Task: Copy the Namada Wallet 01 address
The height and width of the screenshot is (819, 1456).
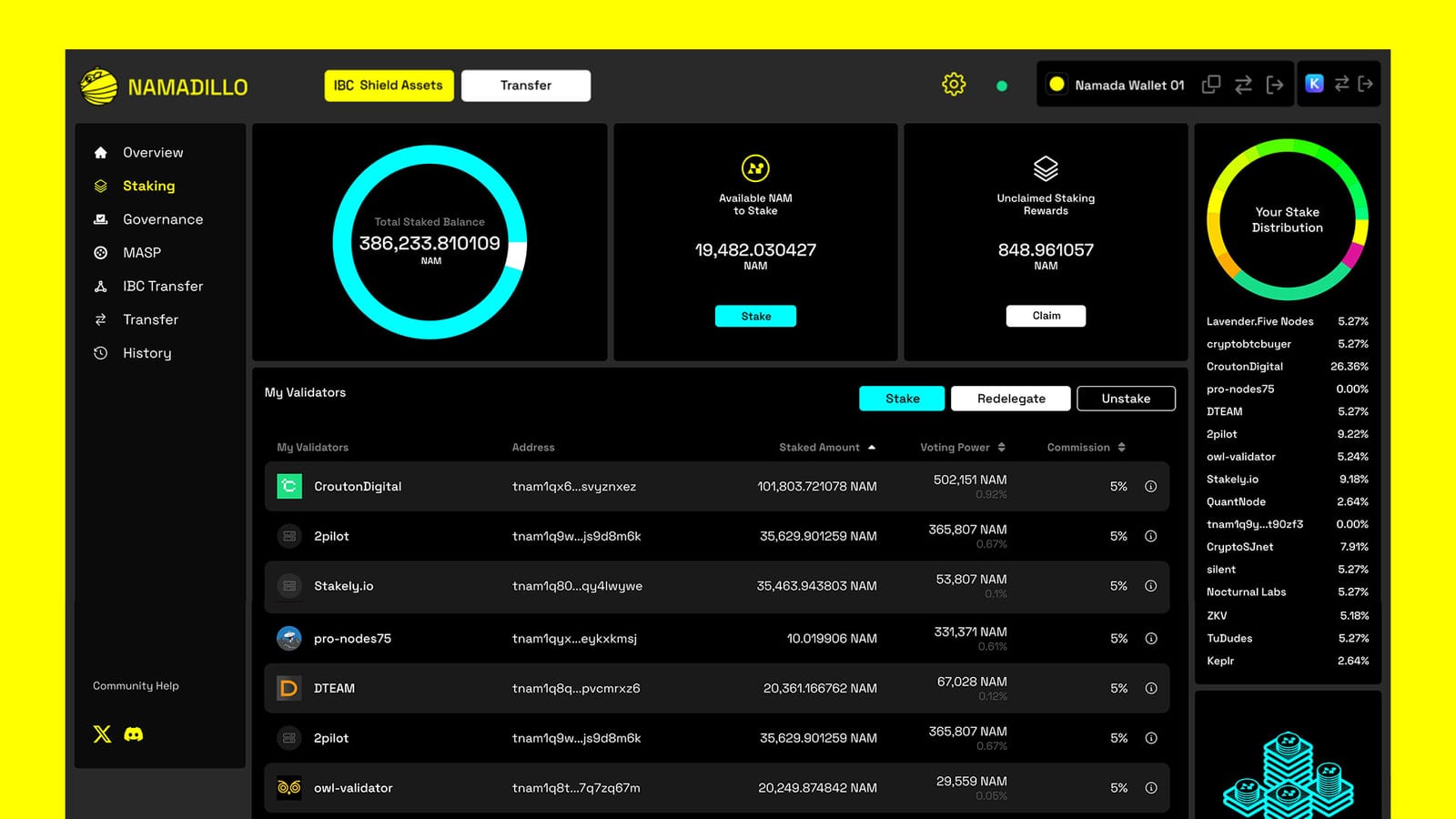Action: coord(1210,84)
